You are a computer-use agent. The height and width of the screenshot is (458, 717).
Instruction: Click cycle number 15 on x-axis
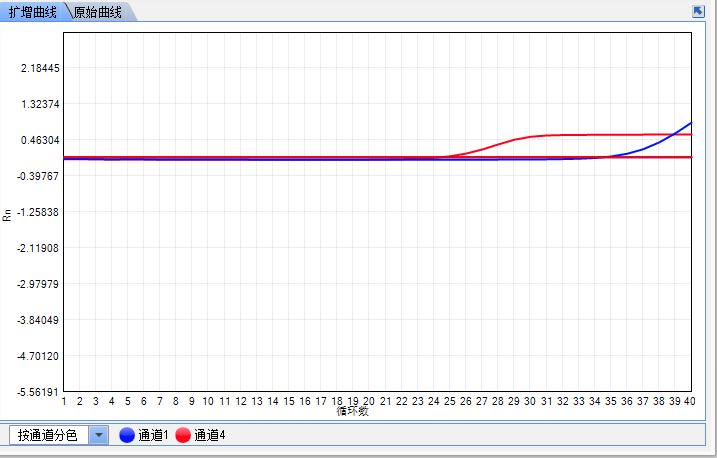289,401
